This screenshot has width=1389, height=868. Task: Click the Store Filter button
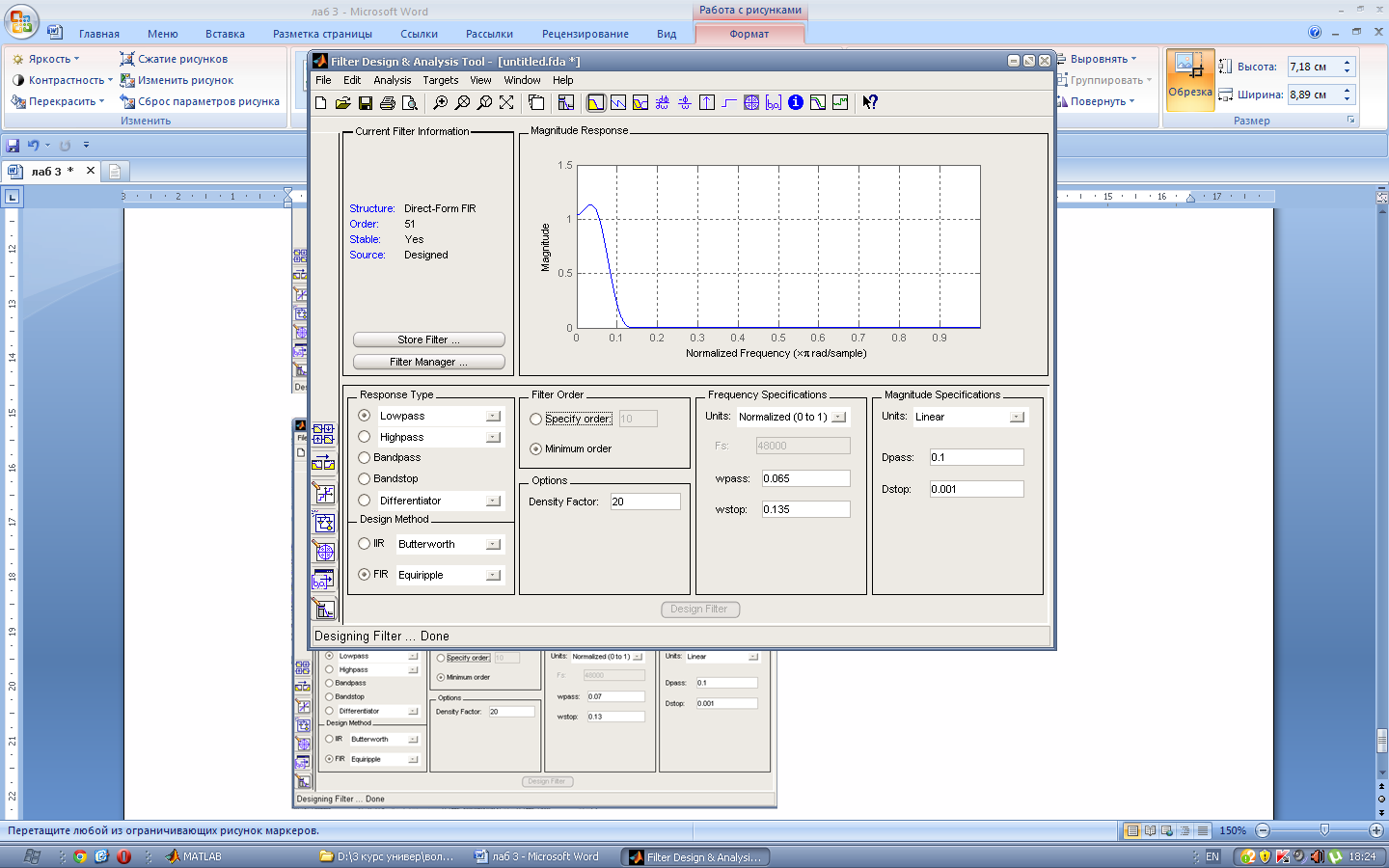pos(429,339)
